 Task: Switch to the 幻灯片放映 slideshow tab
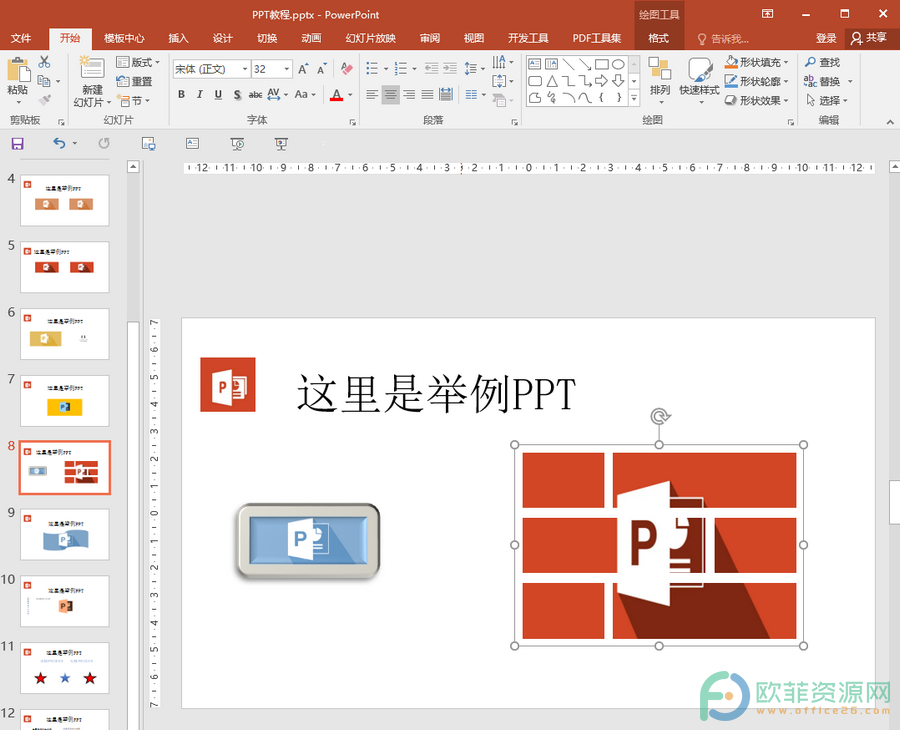[371, 38]
